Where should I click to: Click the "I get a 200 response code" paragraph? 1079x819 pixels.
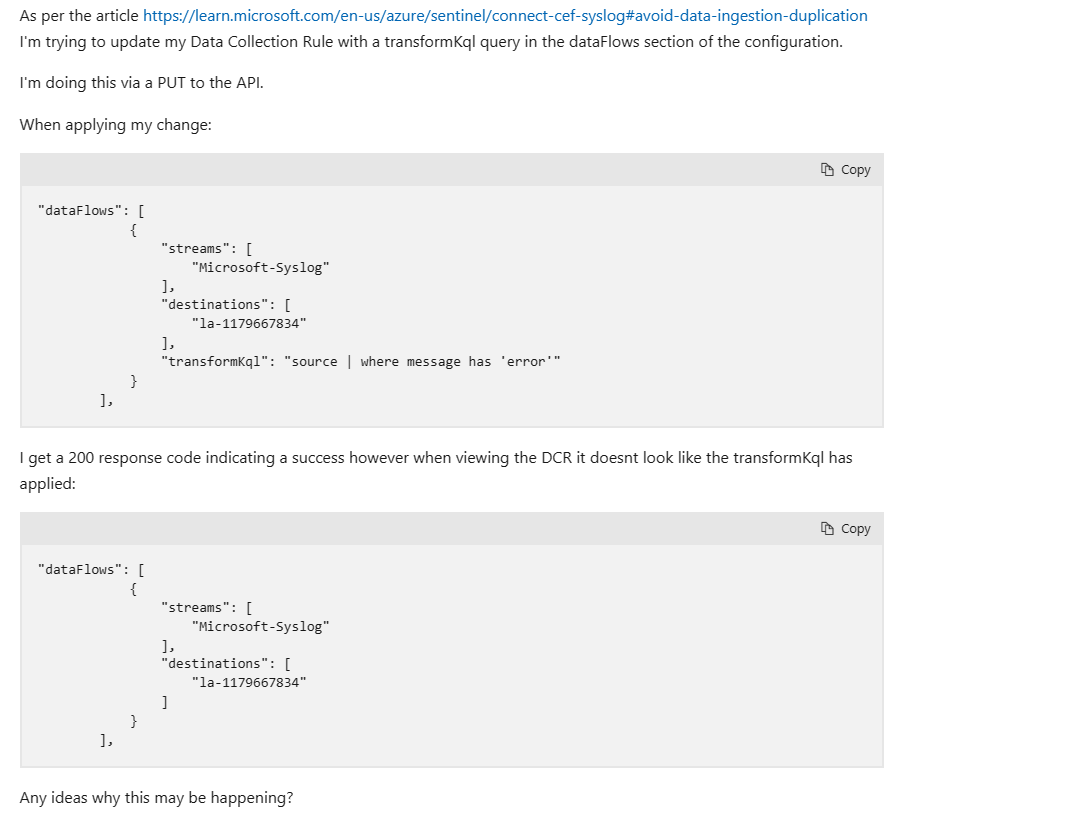click(x=436, y=471)
